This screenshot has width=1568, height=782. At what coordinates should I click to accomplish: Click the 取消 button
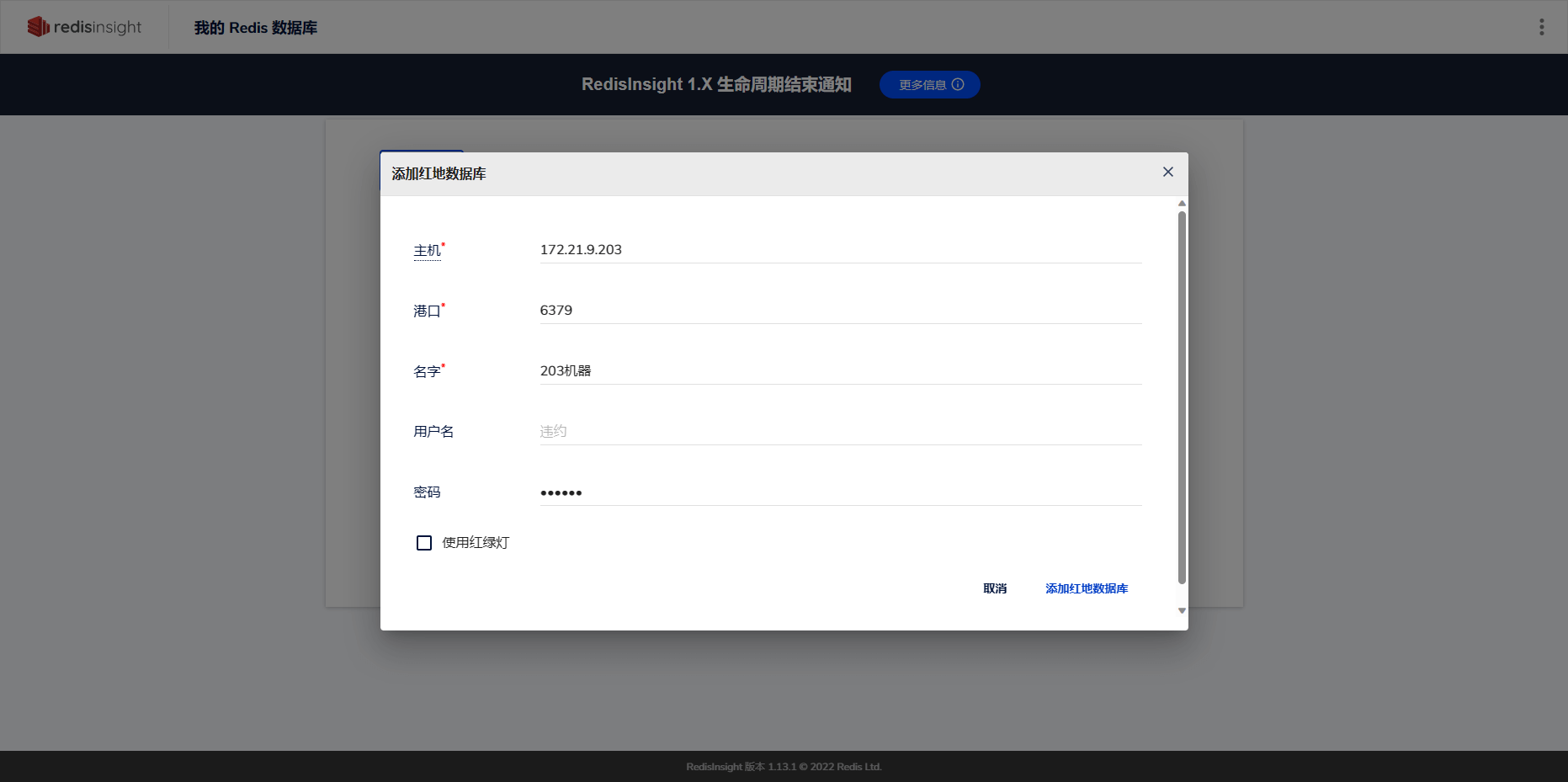[x=994, y=588]
